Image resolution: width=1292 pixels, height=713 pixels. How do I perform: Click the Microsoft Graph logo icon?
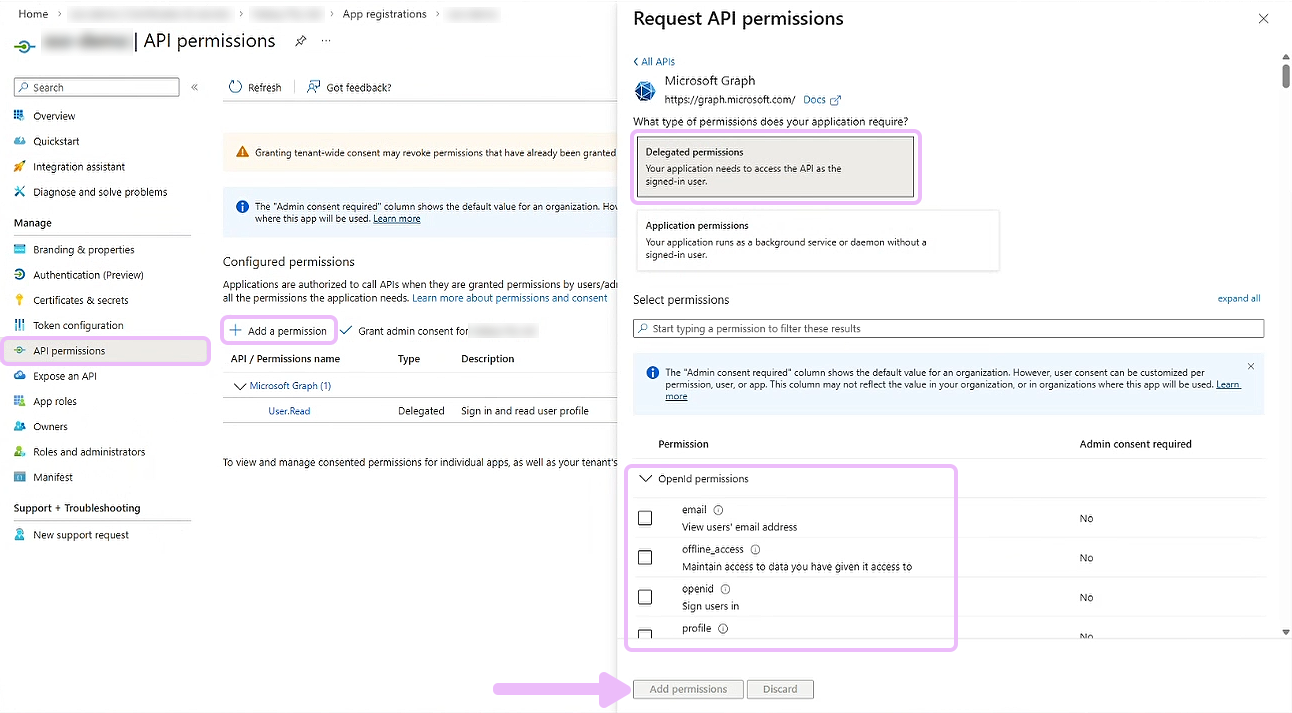645,91
